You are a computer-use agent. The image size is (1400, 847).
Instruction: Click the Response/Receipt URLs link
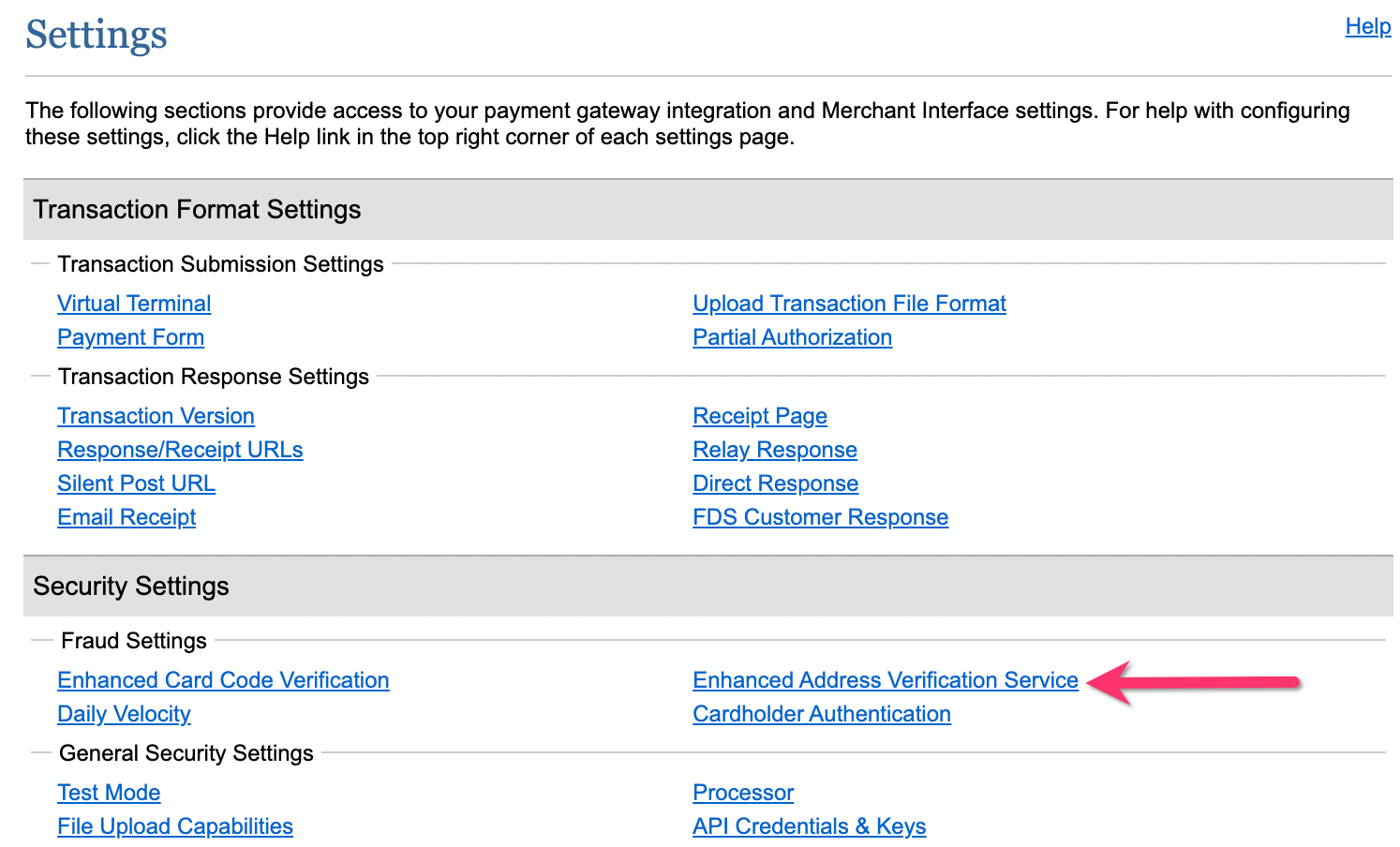pyautogui.click(x=180, y=450)
